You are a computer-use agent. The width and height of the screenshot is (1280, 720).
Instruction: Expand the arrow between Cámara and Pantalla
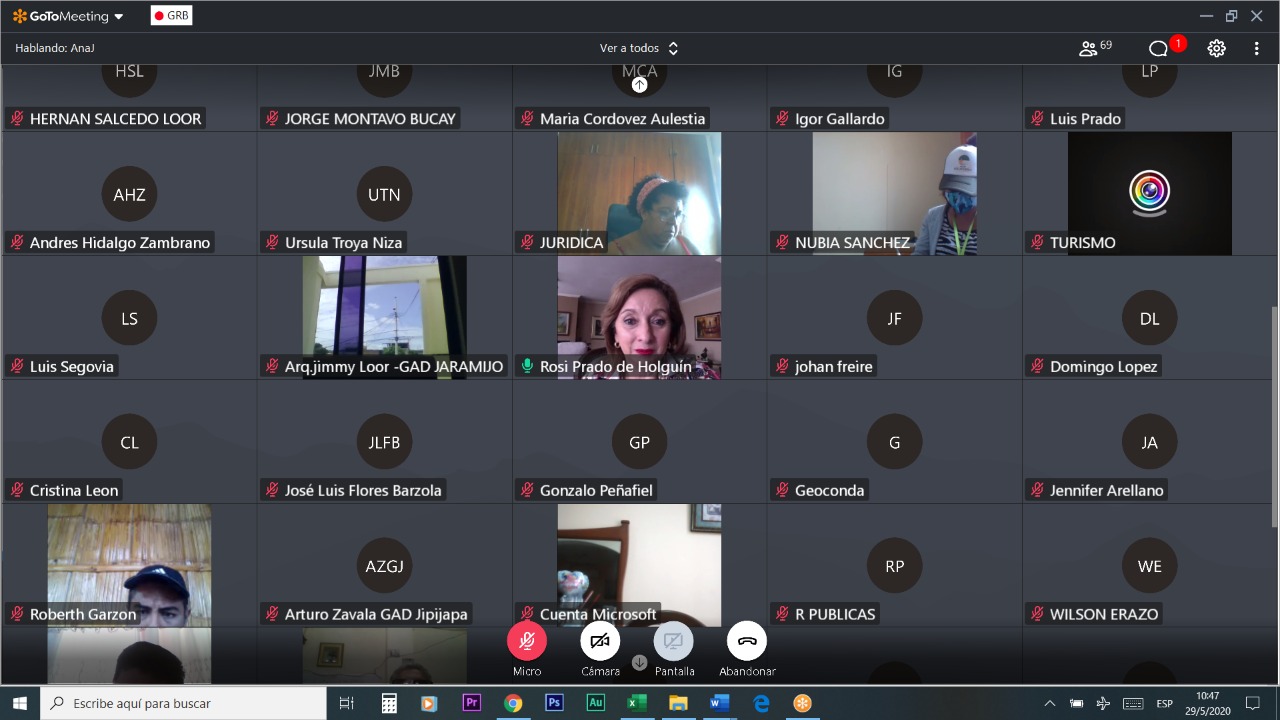point(639,662)
